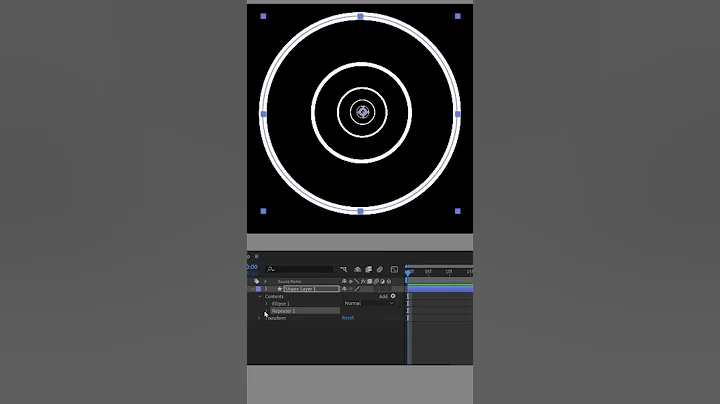
Task: Click the star icon of Shape Layer 1
Action: 279,289
